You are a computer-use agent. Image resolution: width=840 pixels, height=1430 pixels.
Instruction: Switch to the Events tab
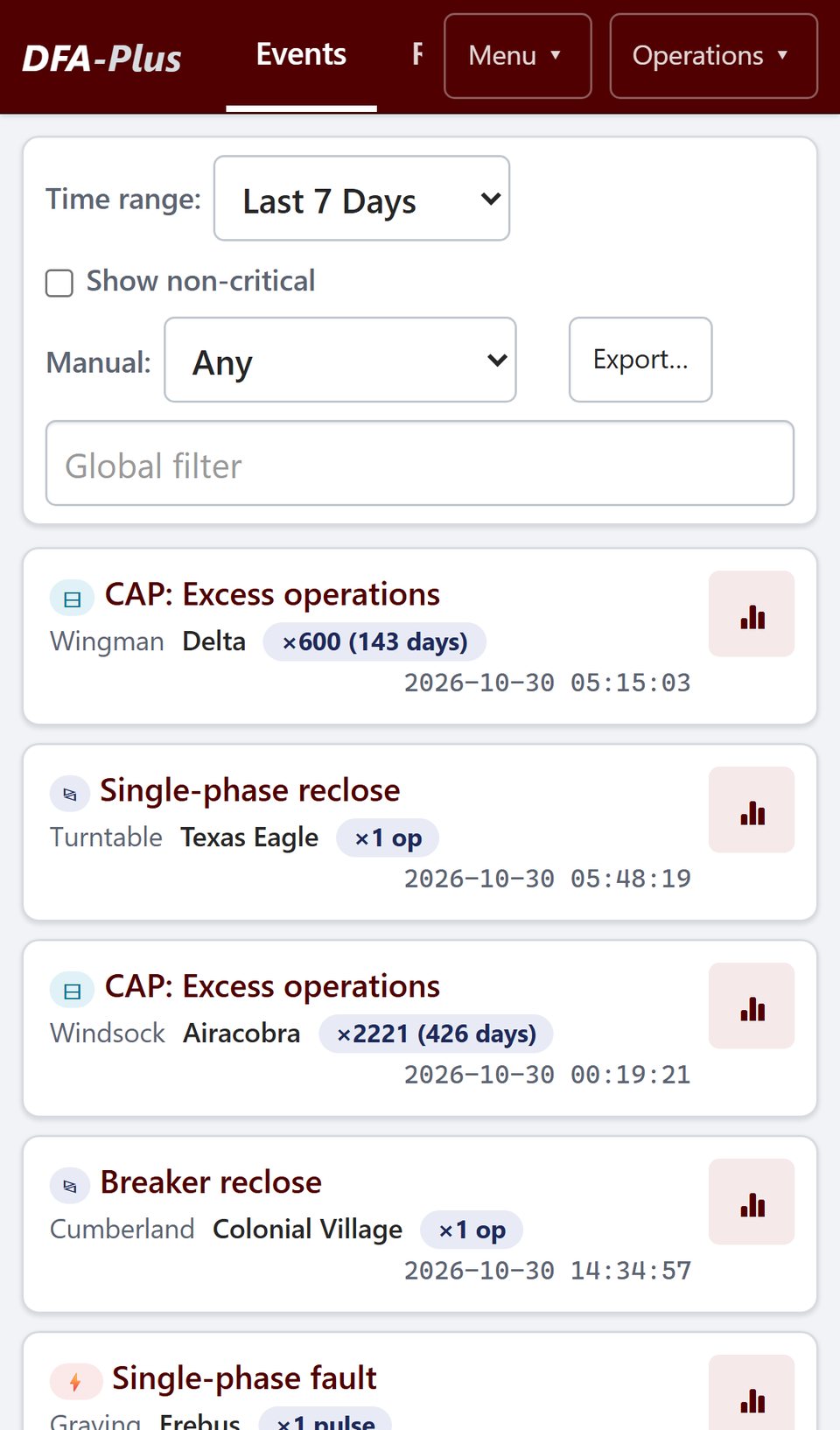301,55
